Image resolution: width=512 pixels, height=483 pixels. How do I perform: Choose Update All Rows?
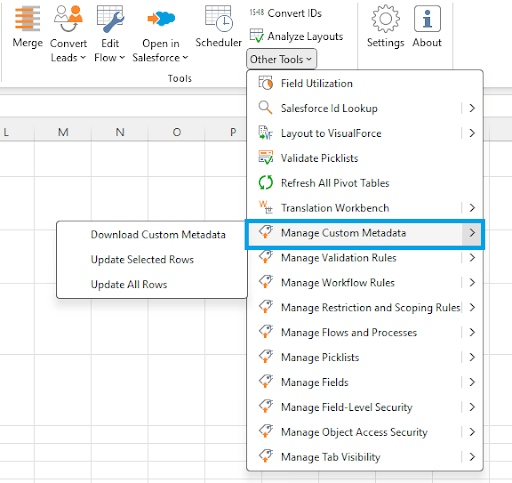coord(129,284)
